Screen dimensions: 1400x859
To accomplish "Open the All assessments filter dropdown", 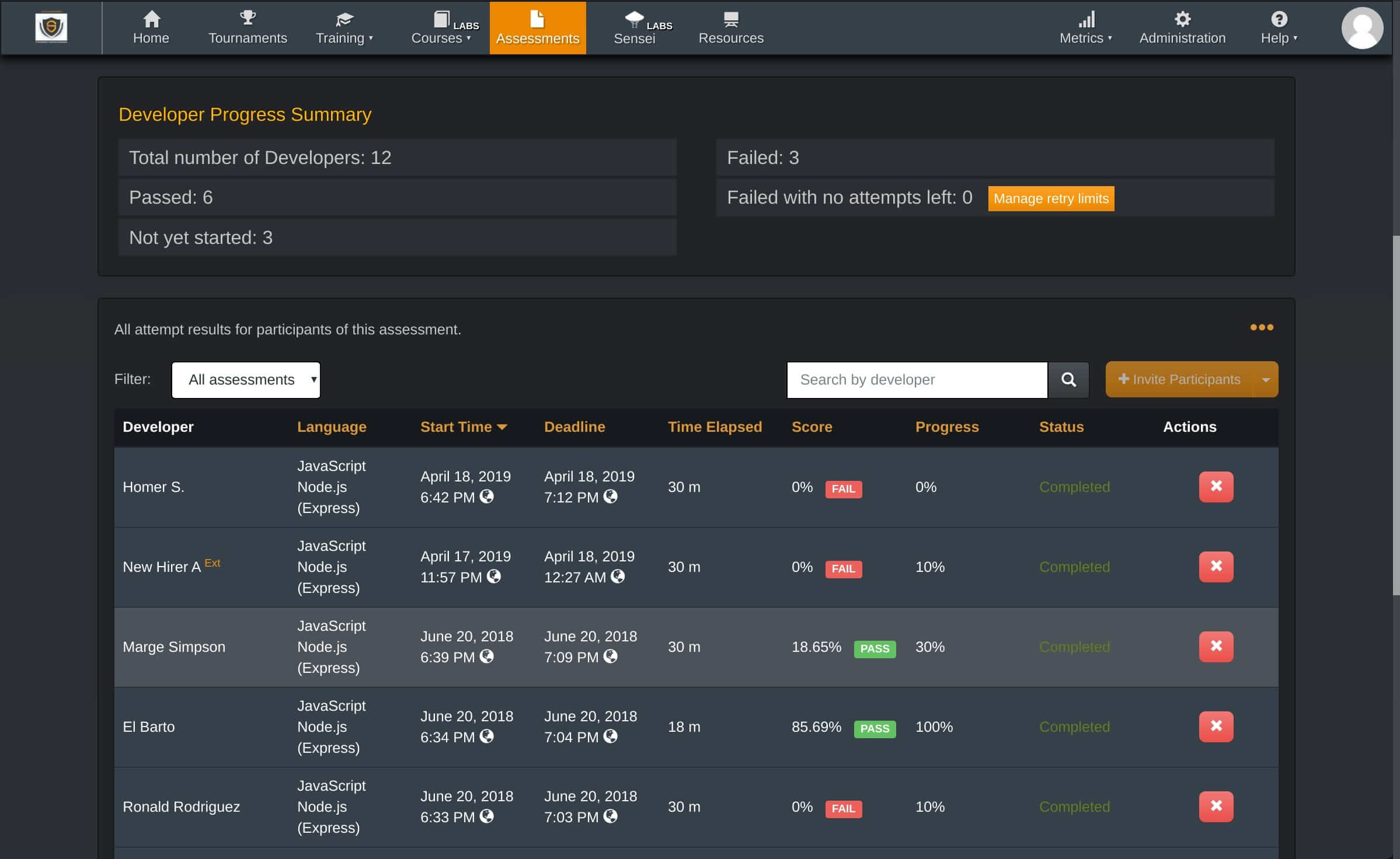I will pyautogui.click(x=245, y=379).
